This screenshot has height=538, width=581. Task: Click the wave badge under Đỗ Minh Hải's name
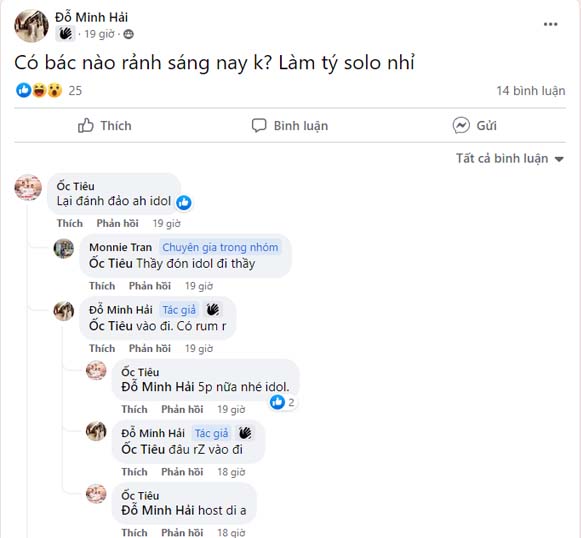66,34
